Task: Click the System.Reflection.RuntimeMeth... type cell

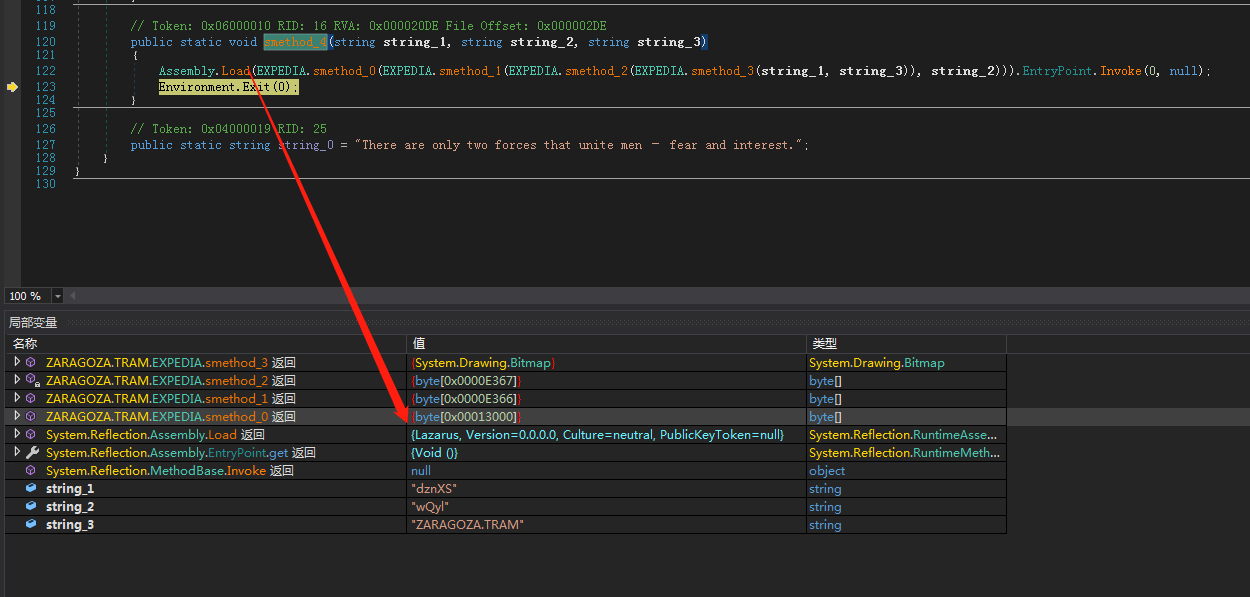Action: coord(906,453)
